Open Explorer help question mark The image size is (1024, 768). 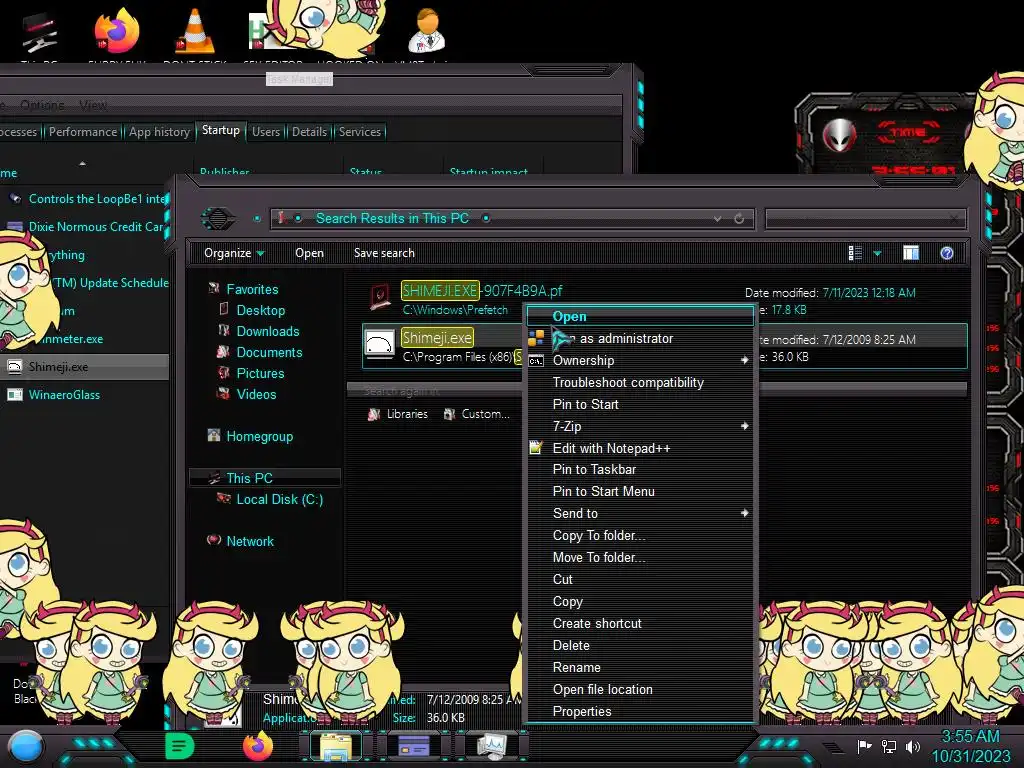(947, 253)
